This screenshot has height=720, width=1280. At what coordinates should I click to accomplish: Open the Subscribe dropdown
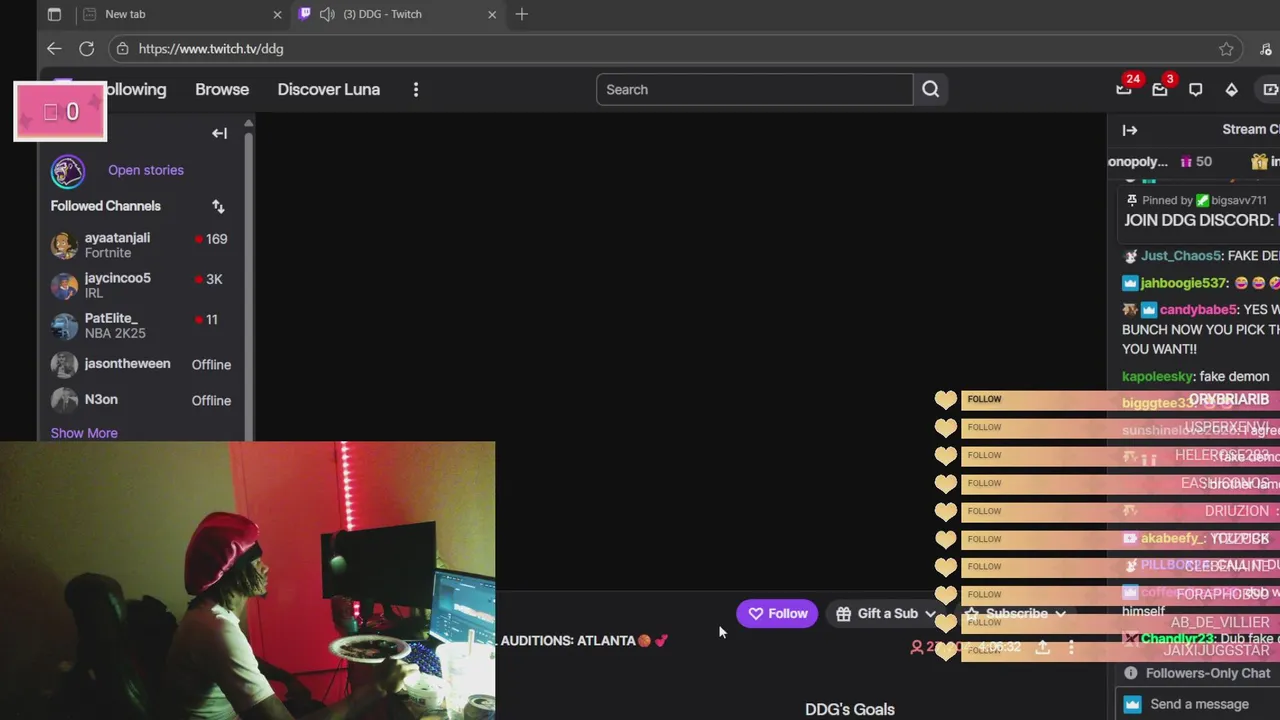[x=1016, y=614]
